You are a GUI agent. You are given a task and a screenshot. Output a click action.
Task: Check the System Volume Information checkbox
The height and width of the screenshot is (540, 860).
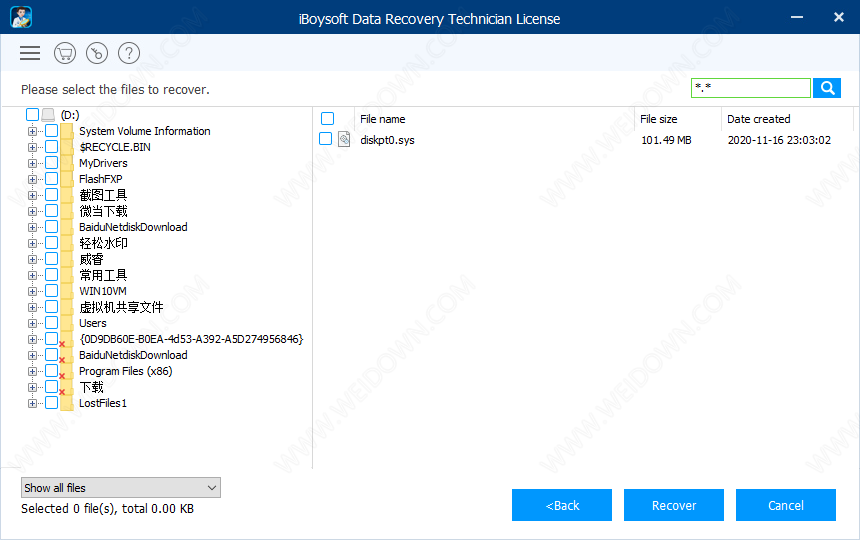52,130
